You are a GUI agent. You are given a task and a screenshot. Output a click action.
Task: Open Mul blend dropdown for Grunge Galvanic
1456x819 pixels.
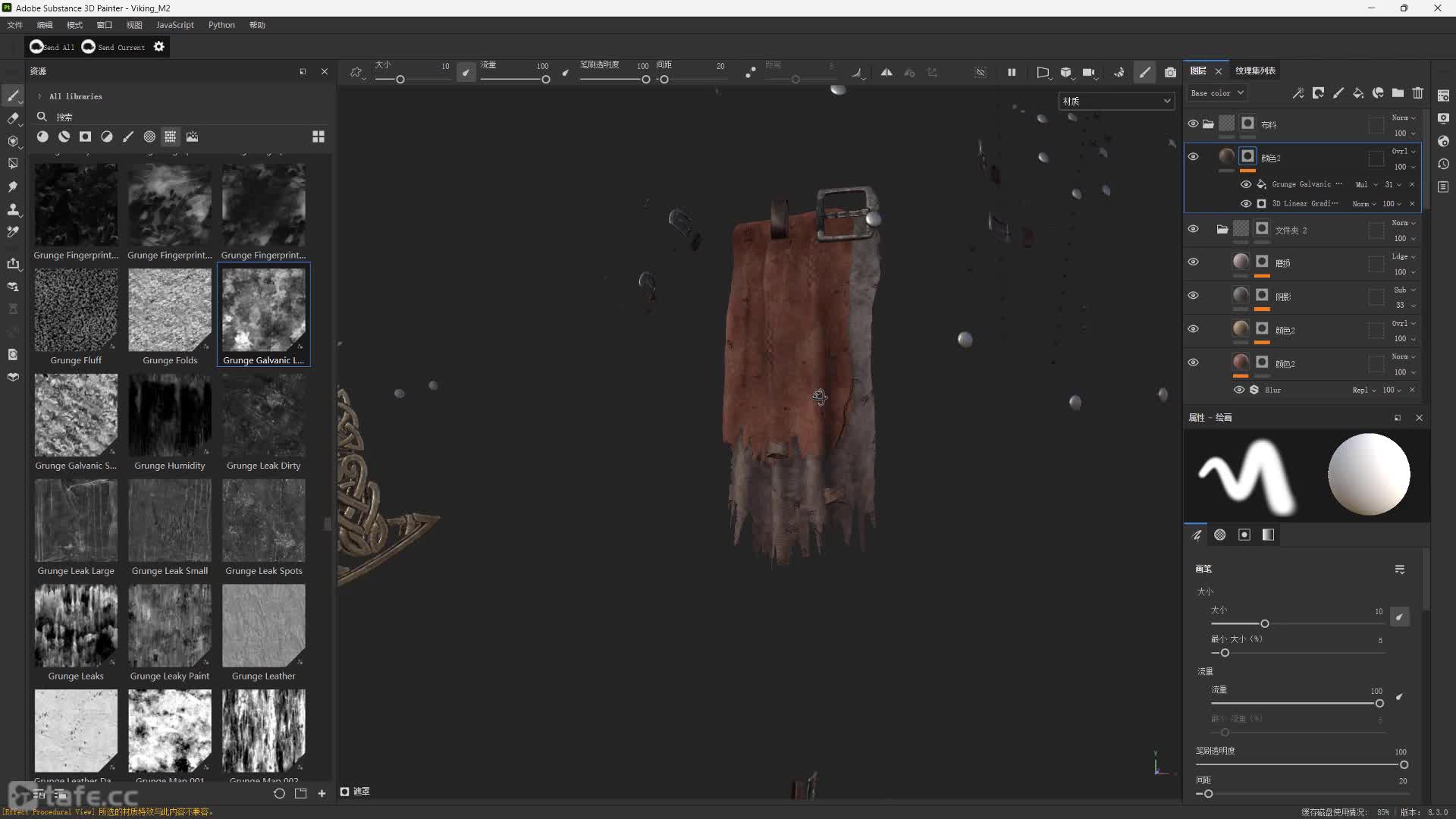(1367, 184)
